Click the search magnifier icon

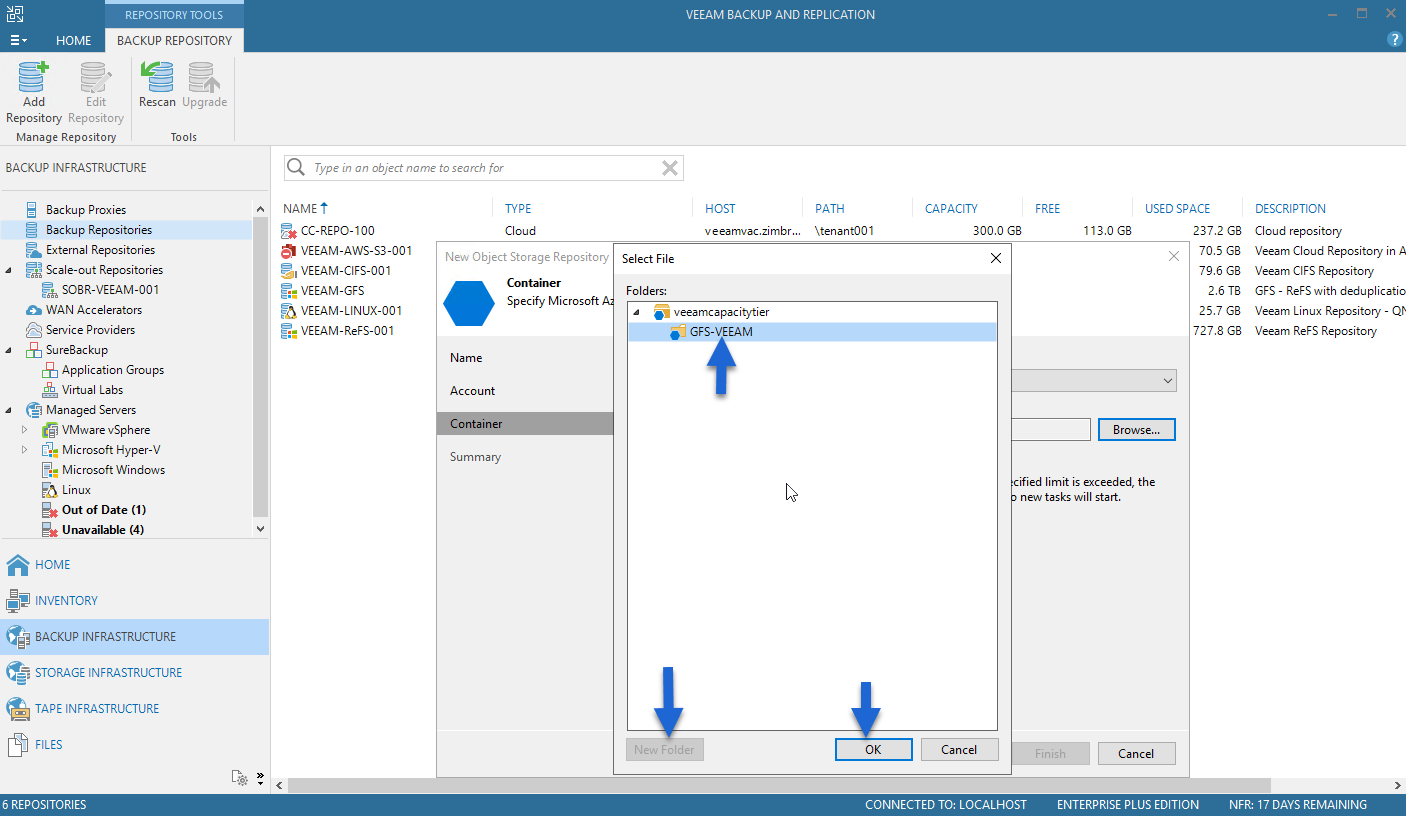pos(296,168)
